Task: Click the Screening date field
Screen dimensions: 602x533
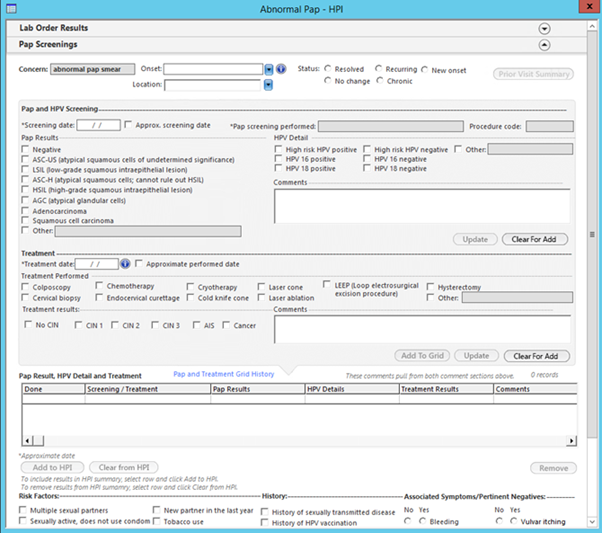Action: pos(98,125)
